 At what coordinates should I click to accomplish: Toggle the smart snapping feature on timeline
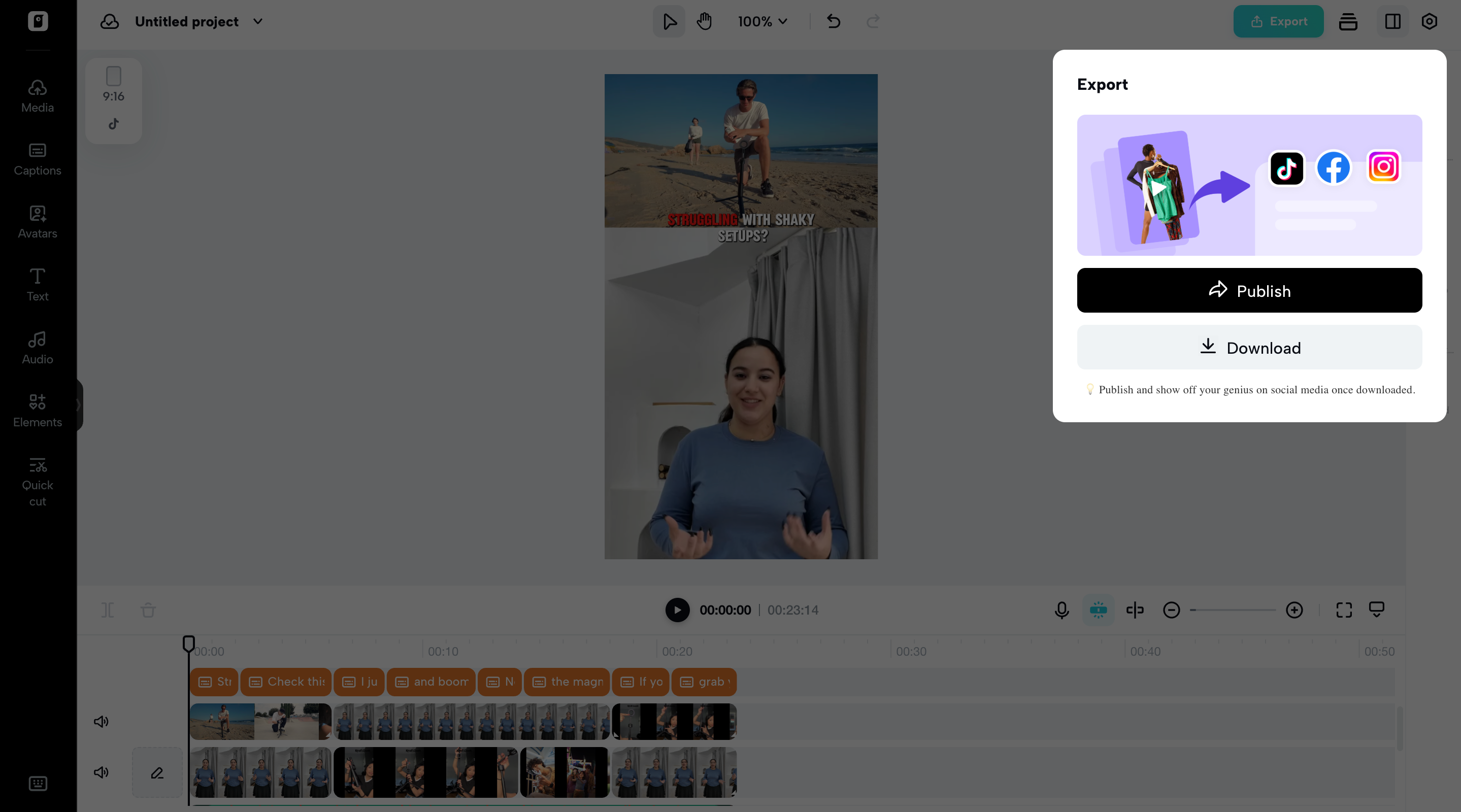pos(1099,610)
